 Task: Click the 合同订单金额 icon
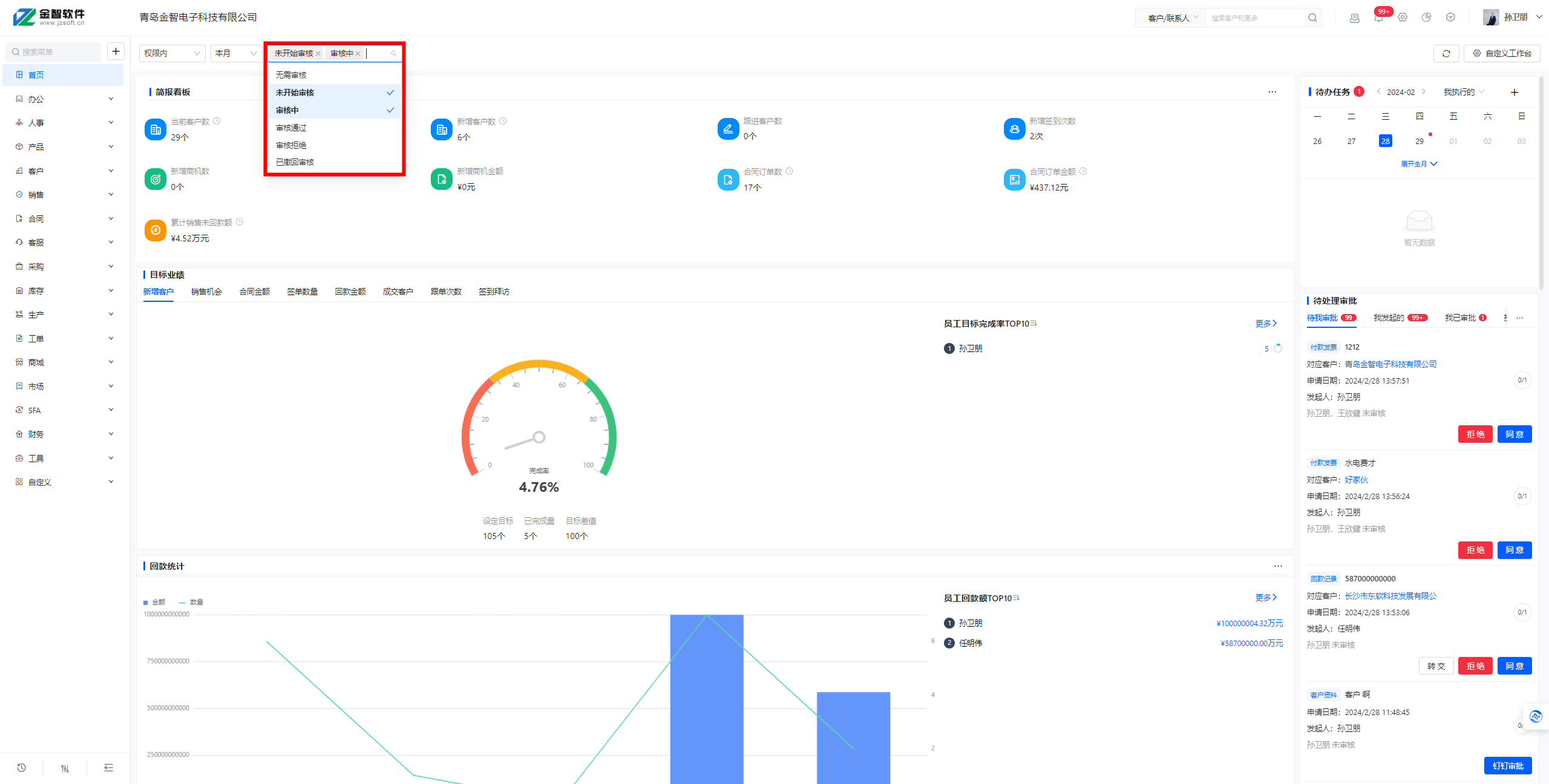pyautogui.click(x=1014, y=179)
